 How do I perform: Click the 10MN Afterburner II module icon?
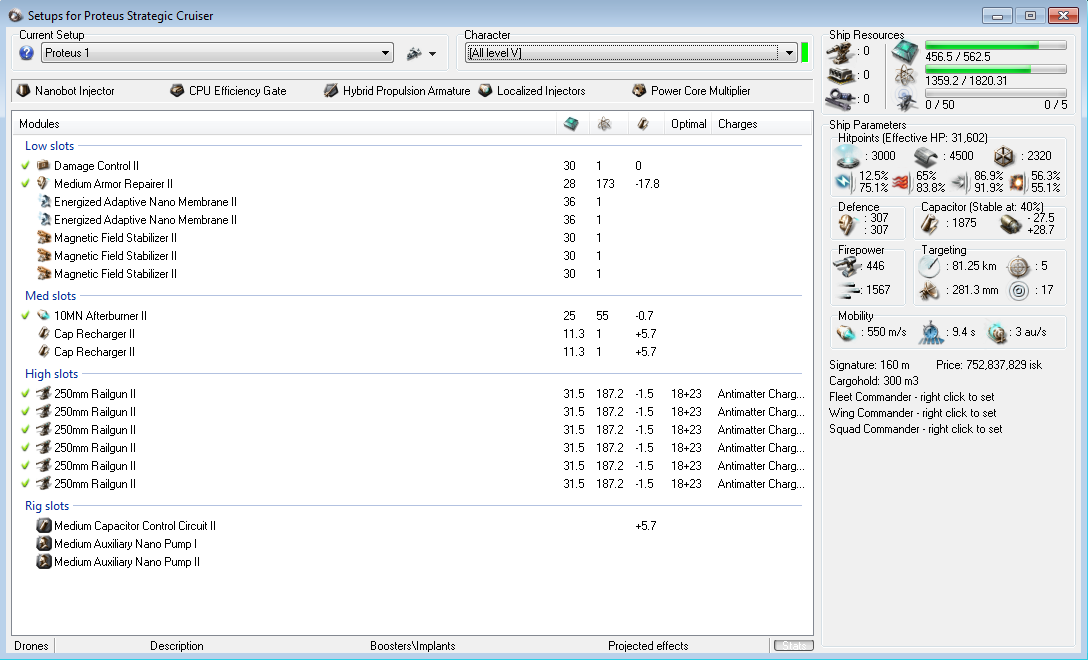[44, 315]
